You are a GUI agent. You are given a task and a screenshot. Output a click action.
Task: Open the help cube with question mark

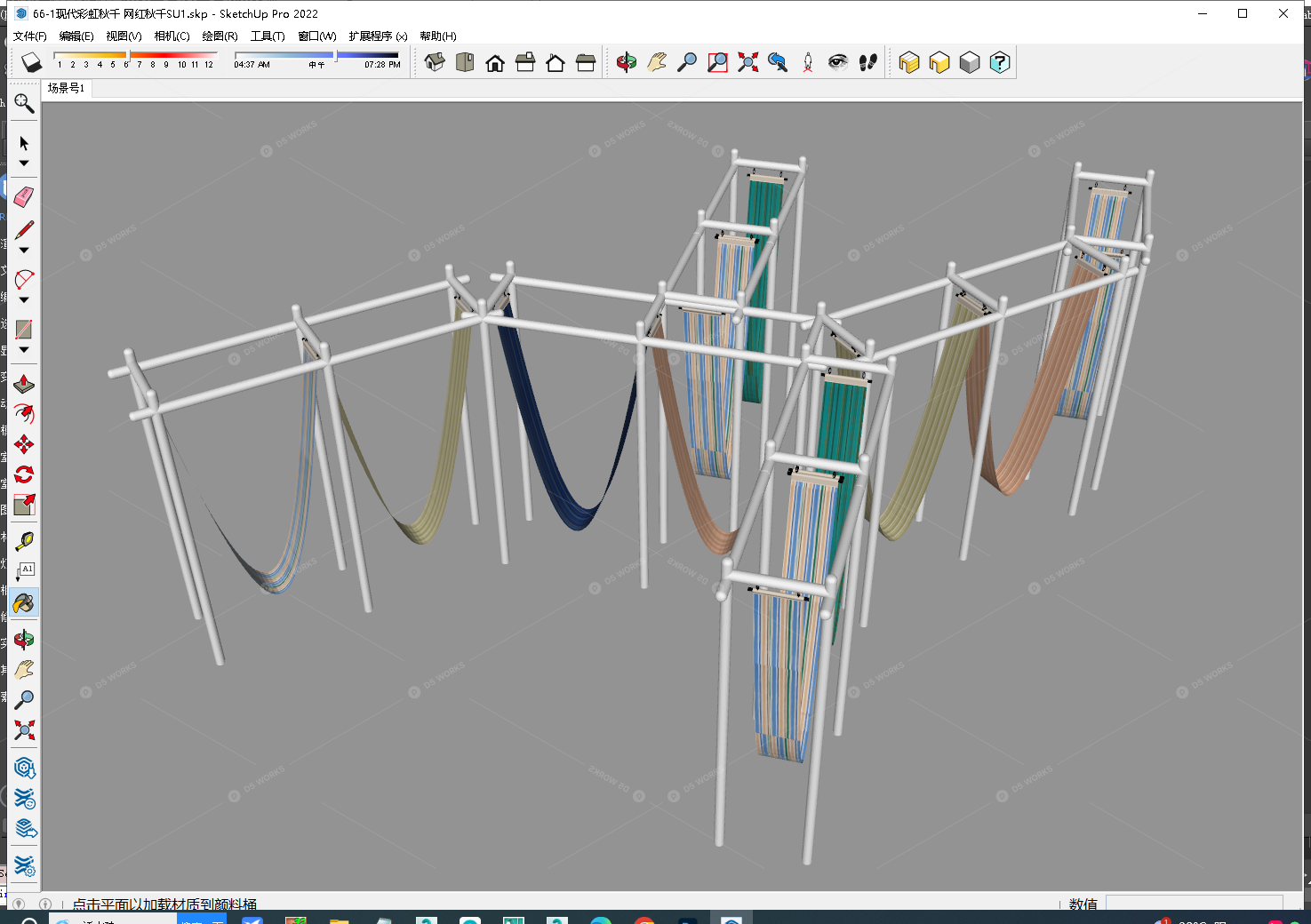(1000, 62)
